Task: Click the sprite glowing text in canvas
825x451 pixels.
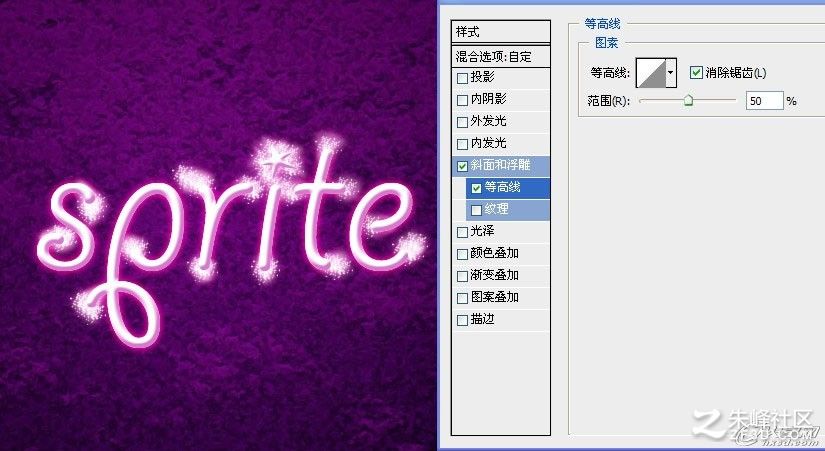Action: (232, 242)
